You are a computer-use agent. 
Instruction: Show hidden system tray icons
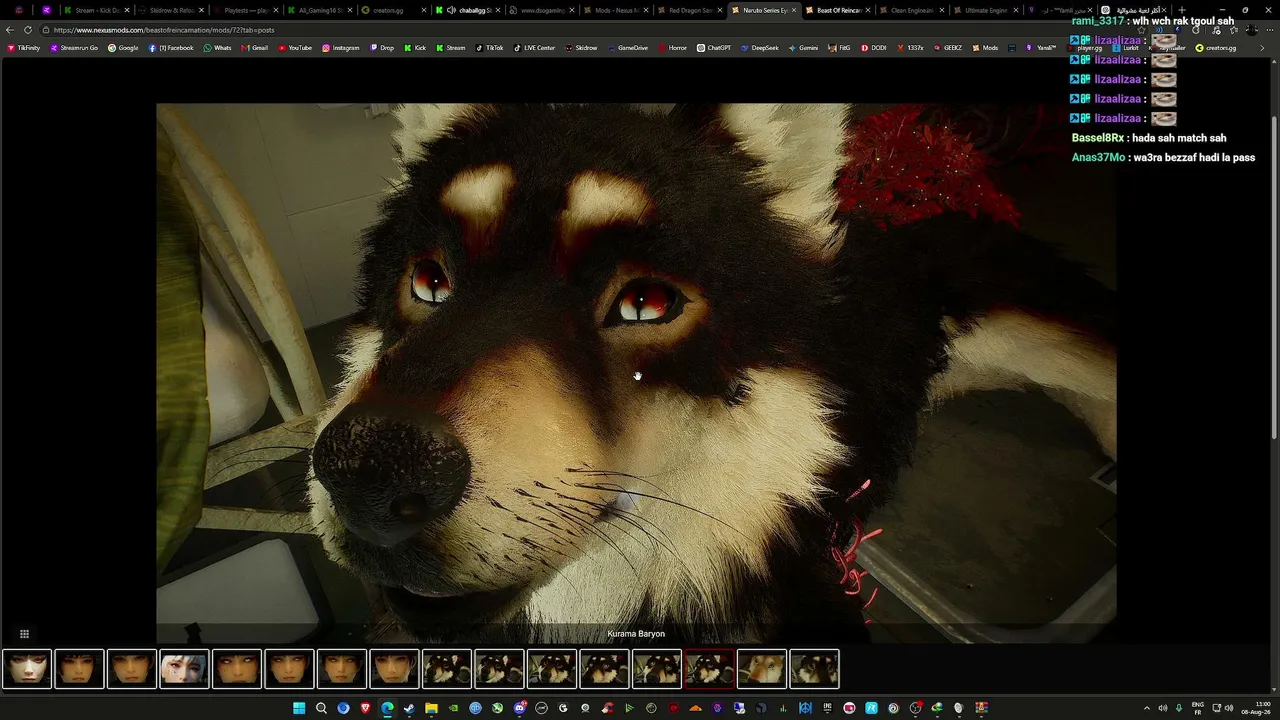[1146, 708]
